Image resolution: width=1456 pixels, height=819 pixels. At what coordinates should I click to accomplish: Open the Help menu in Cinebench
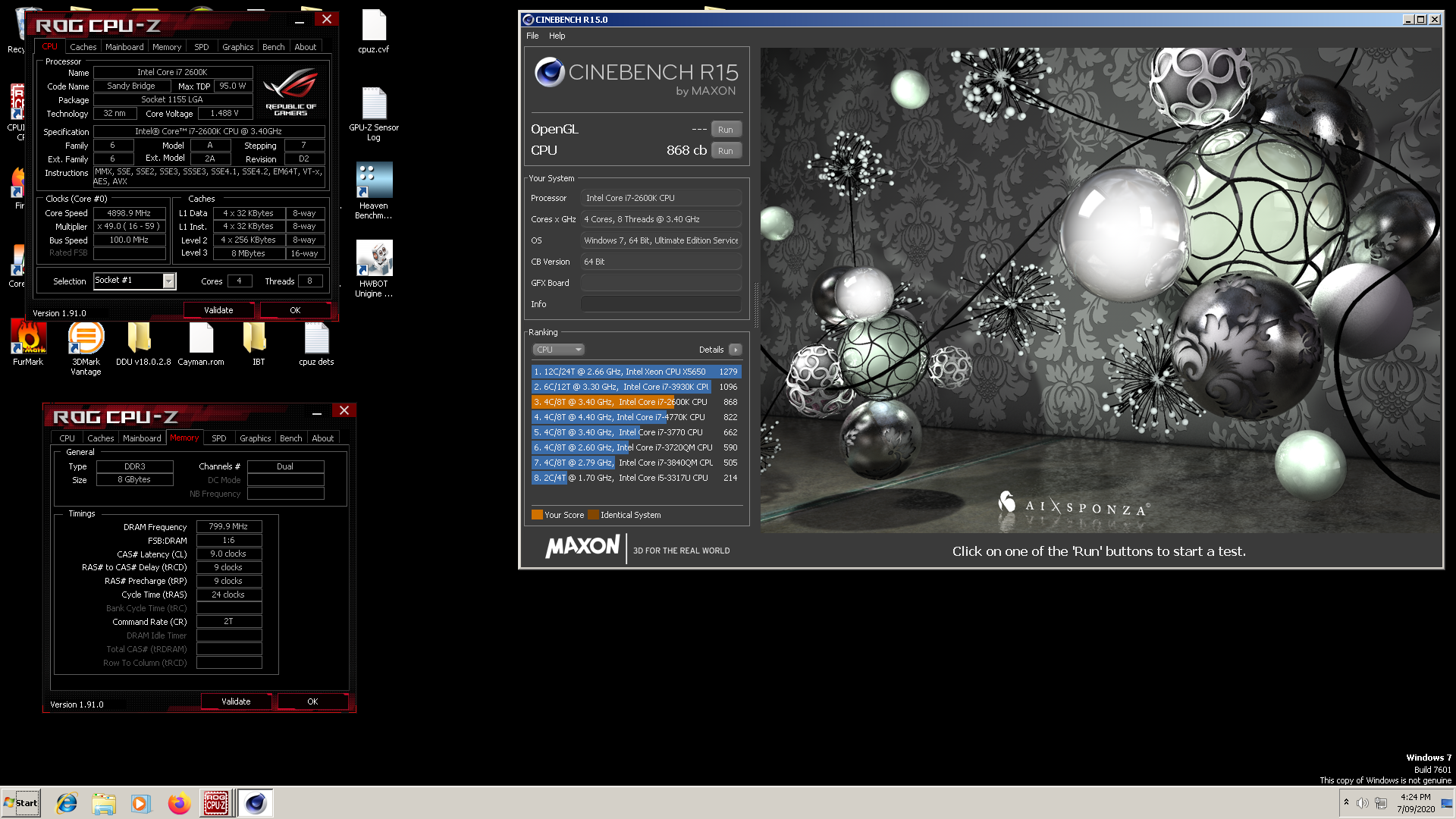557,36
